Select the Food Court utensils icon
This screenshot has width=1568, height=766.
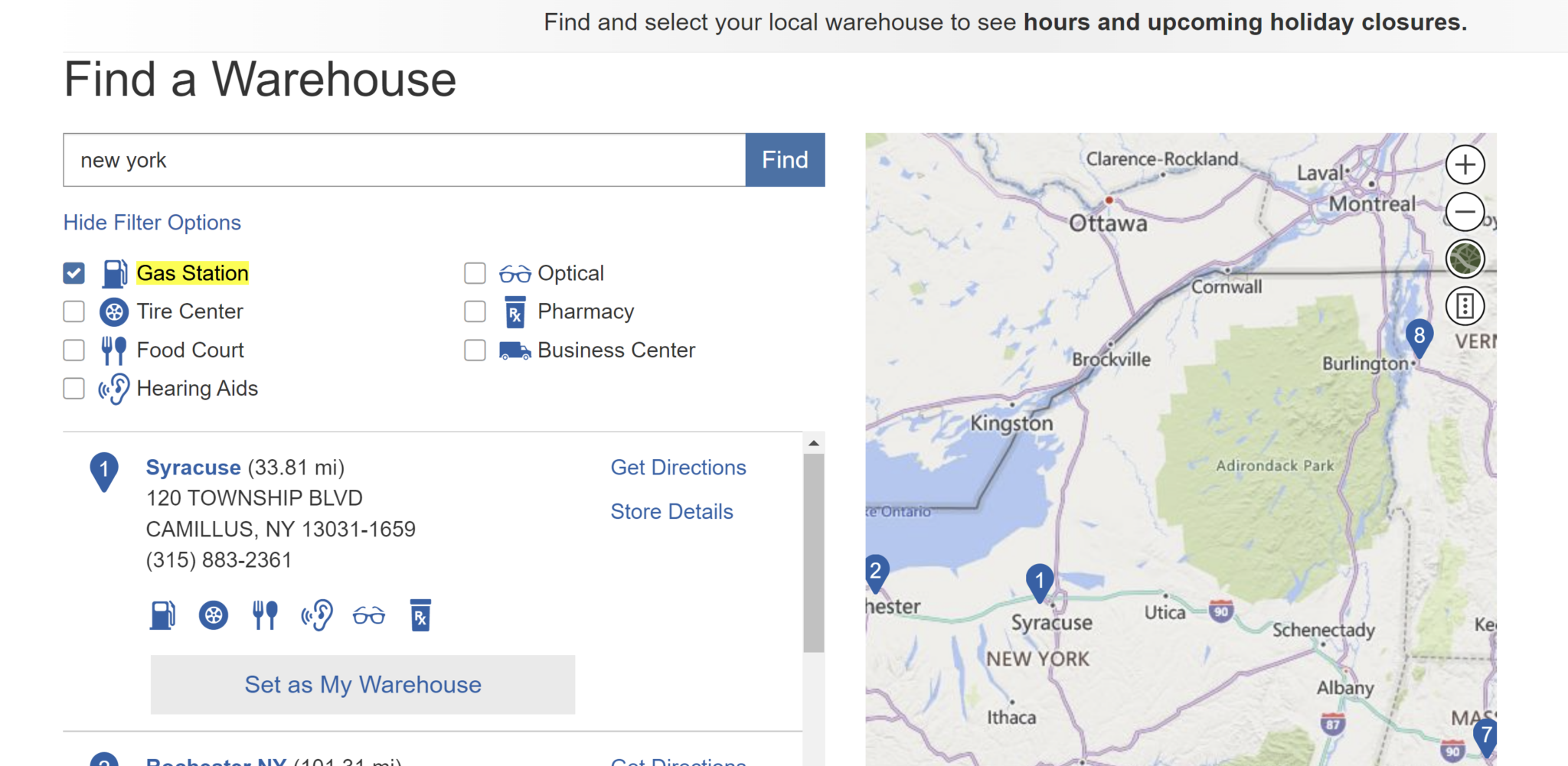click(113, 350)
